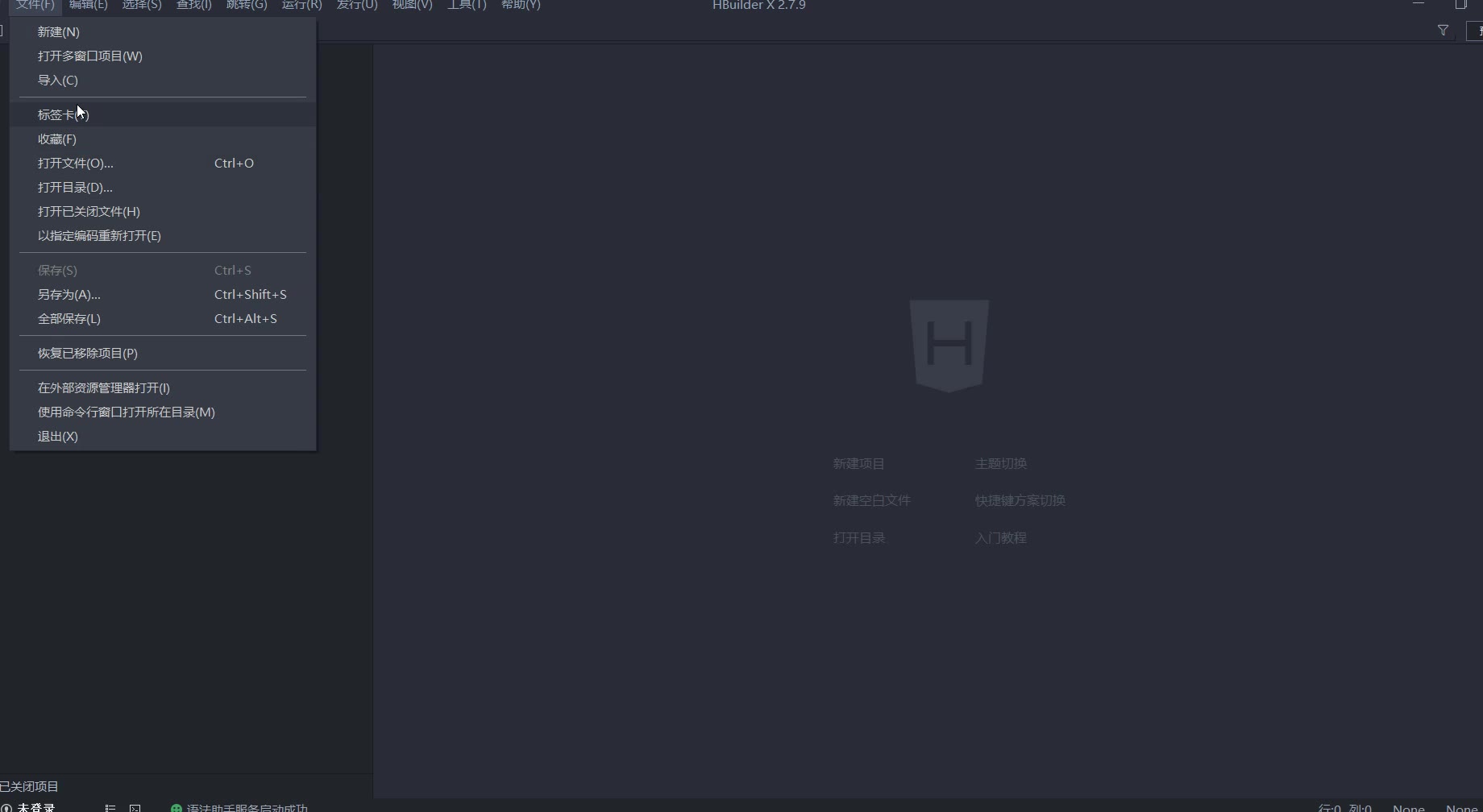The width and height of the screenshot is (1483, 812).
Task: Choose 收藏(F) from the File menu
Action: pyautogui.click(x=163, y=139)
